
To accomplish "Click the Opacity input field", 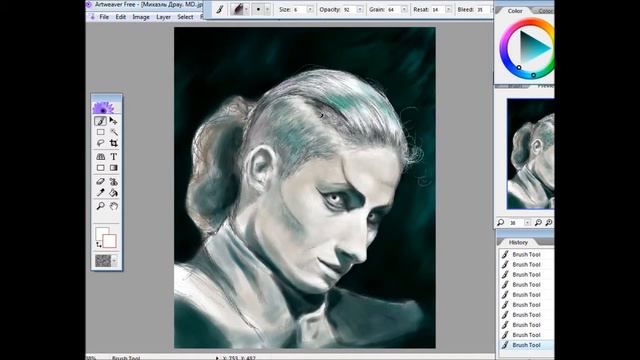I will pyautogui.click(x=350, y=9).
